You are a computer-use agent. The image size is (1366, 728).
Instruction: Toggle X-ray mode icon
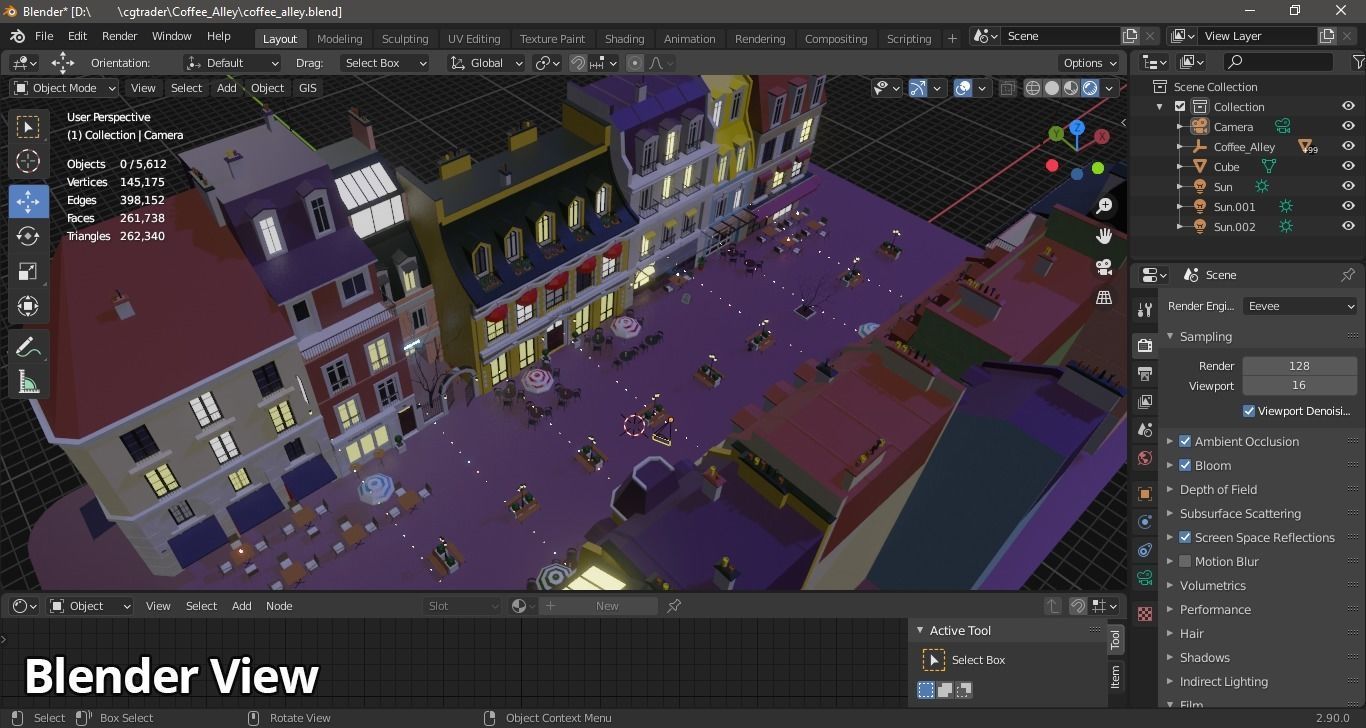tap(1007, 88)
